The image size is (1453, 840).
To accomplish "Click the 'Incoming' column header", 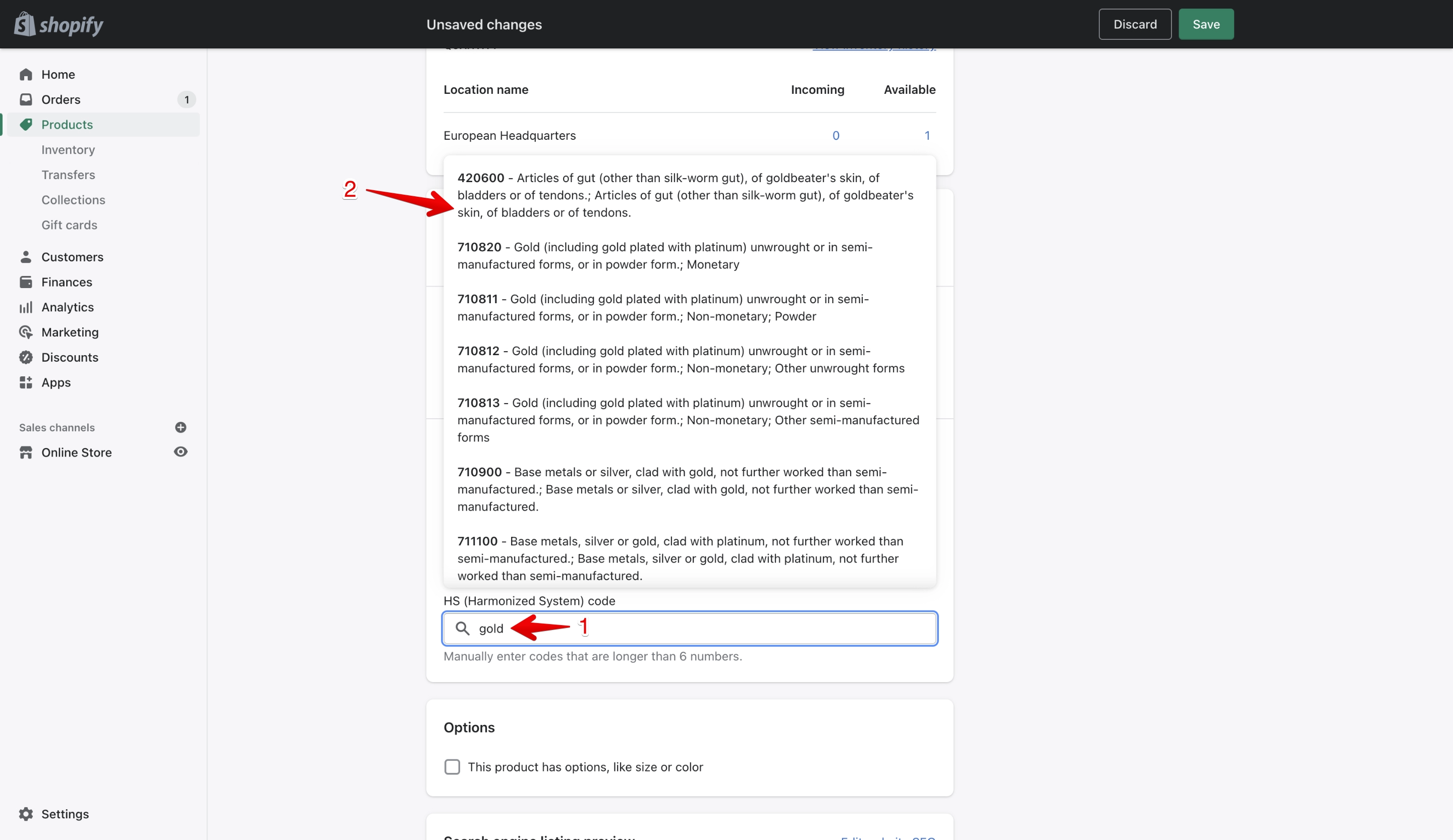I will click(818, 90).
